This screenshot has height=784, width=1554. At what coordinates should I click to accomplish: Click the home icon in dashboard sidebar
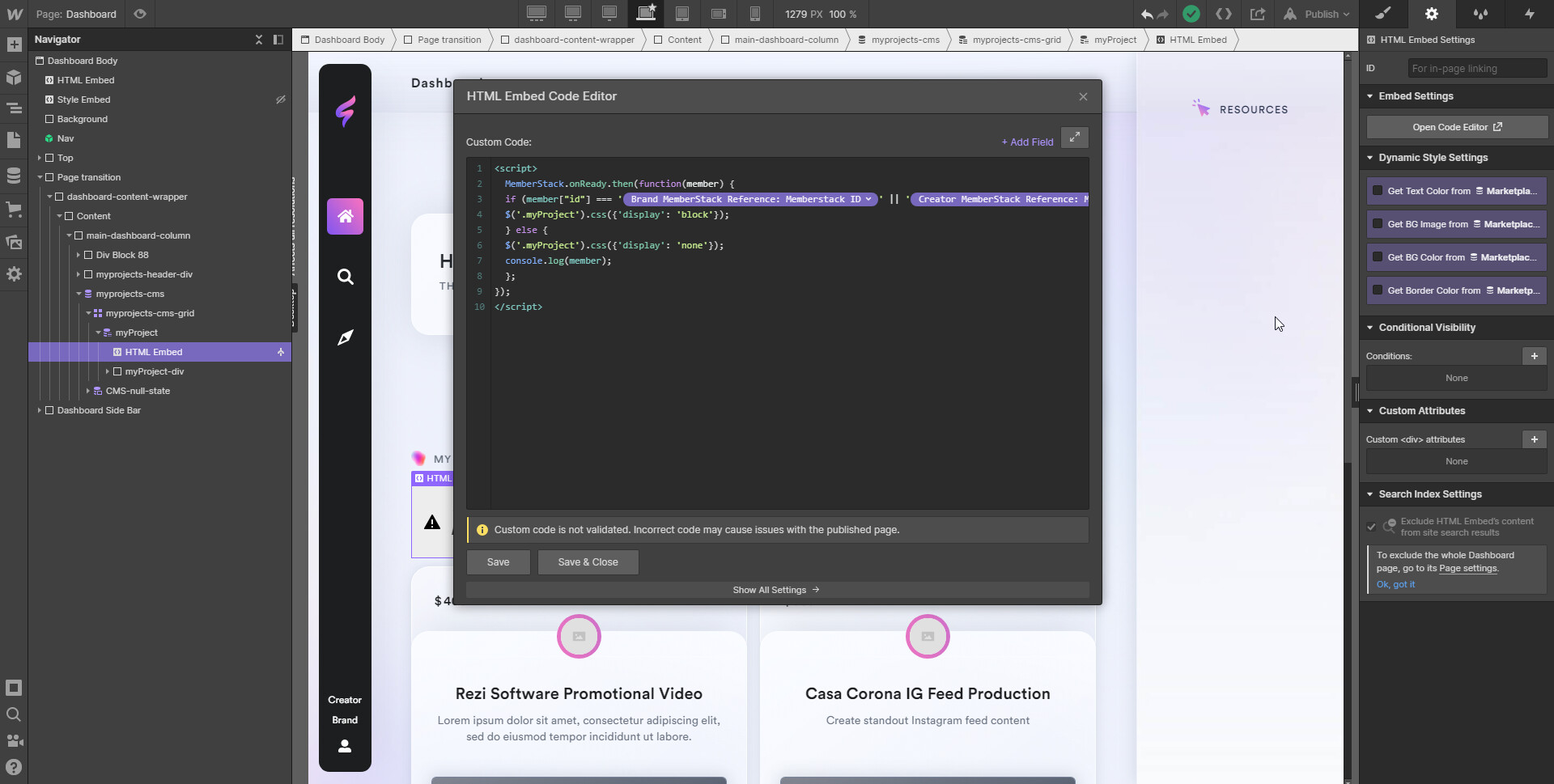tap(345, 216)
